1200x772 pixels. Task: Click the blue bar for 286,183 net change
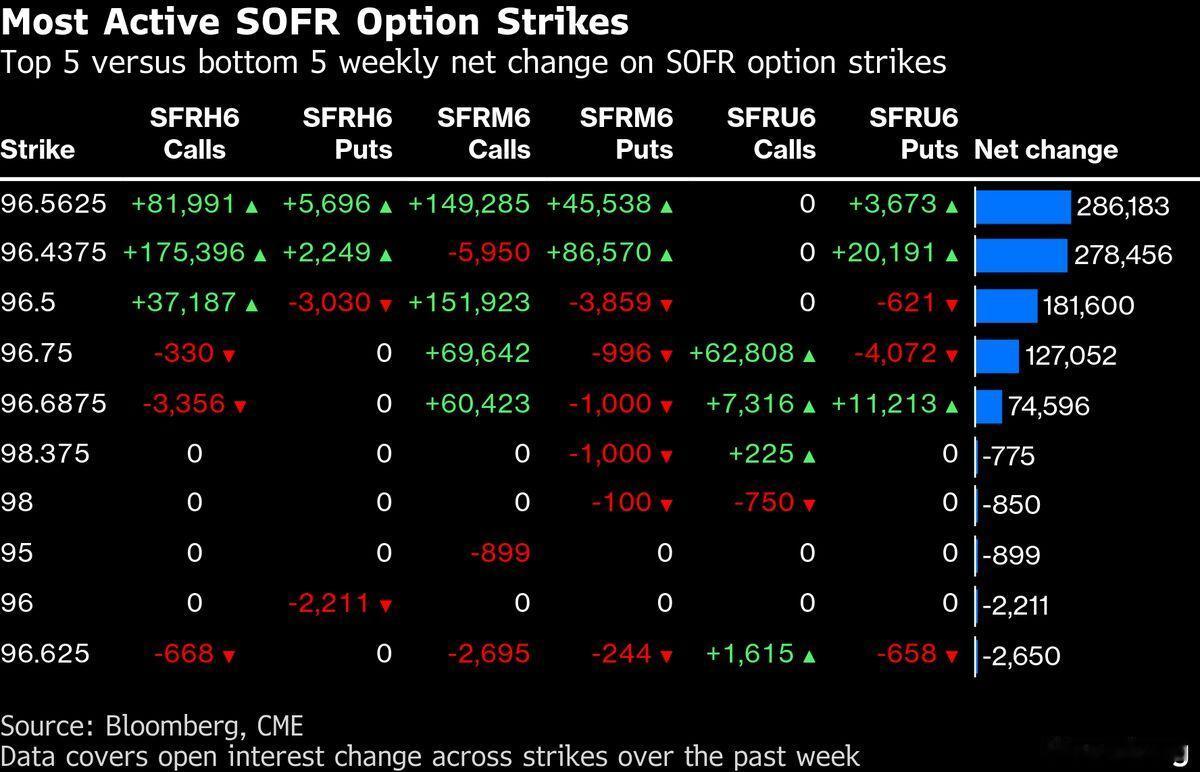click(x=1022, y=207)
